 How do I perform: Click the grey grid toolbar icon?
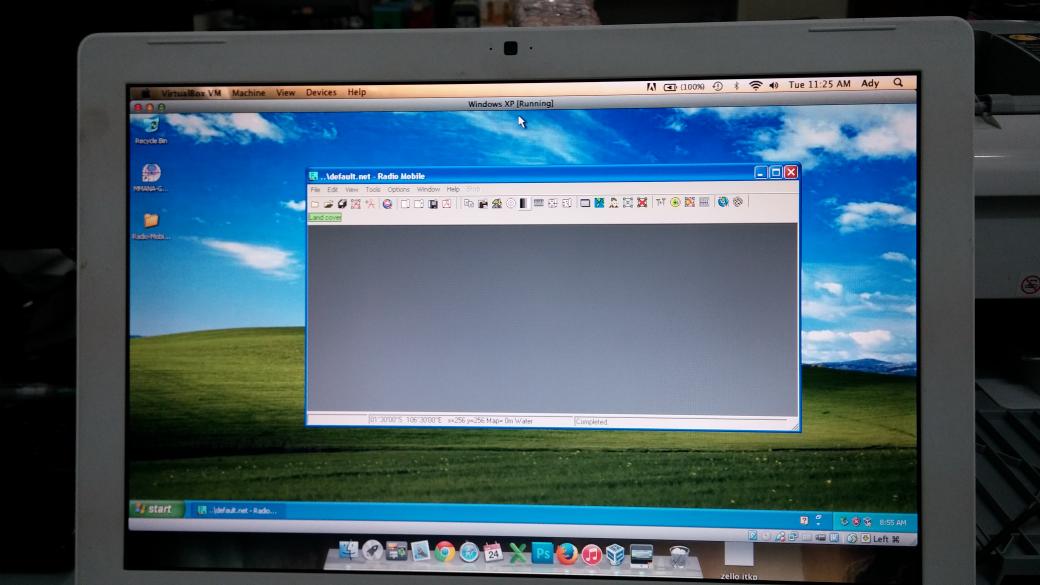coord(539,202)
